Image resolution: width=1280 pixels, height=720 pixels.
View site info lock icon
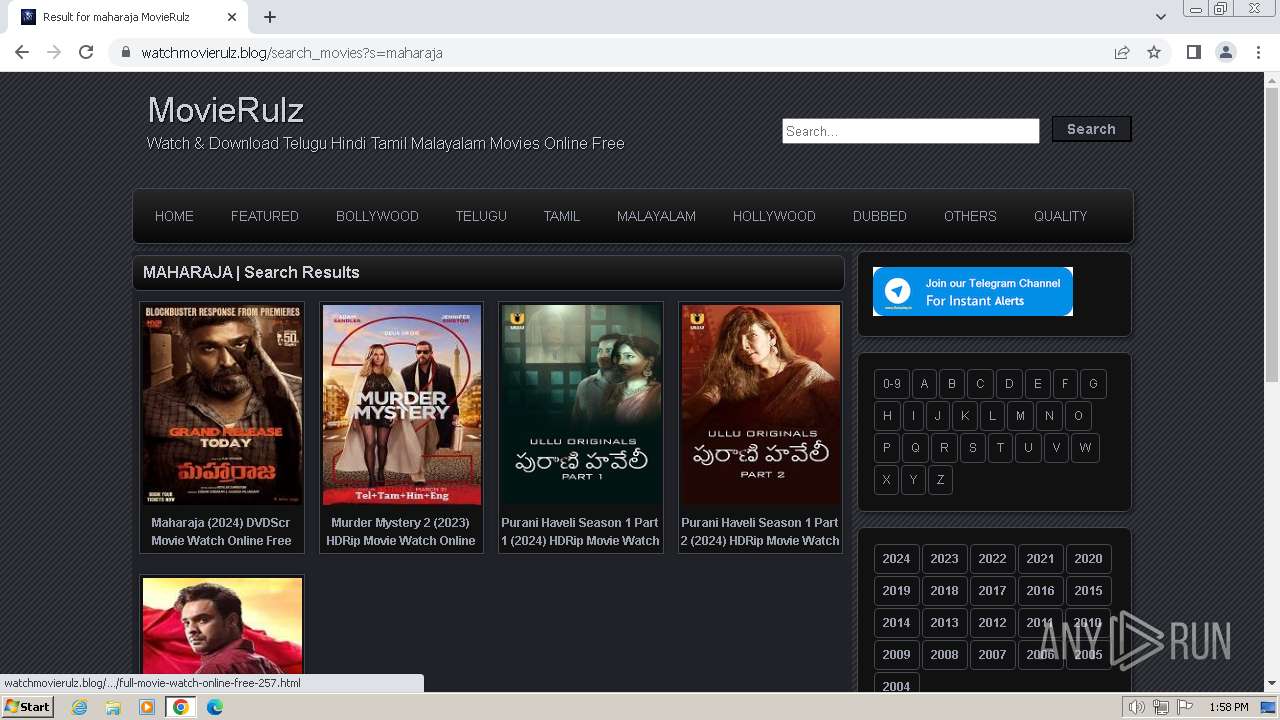[125, 52]
